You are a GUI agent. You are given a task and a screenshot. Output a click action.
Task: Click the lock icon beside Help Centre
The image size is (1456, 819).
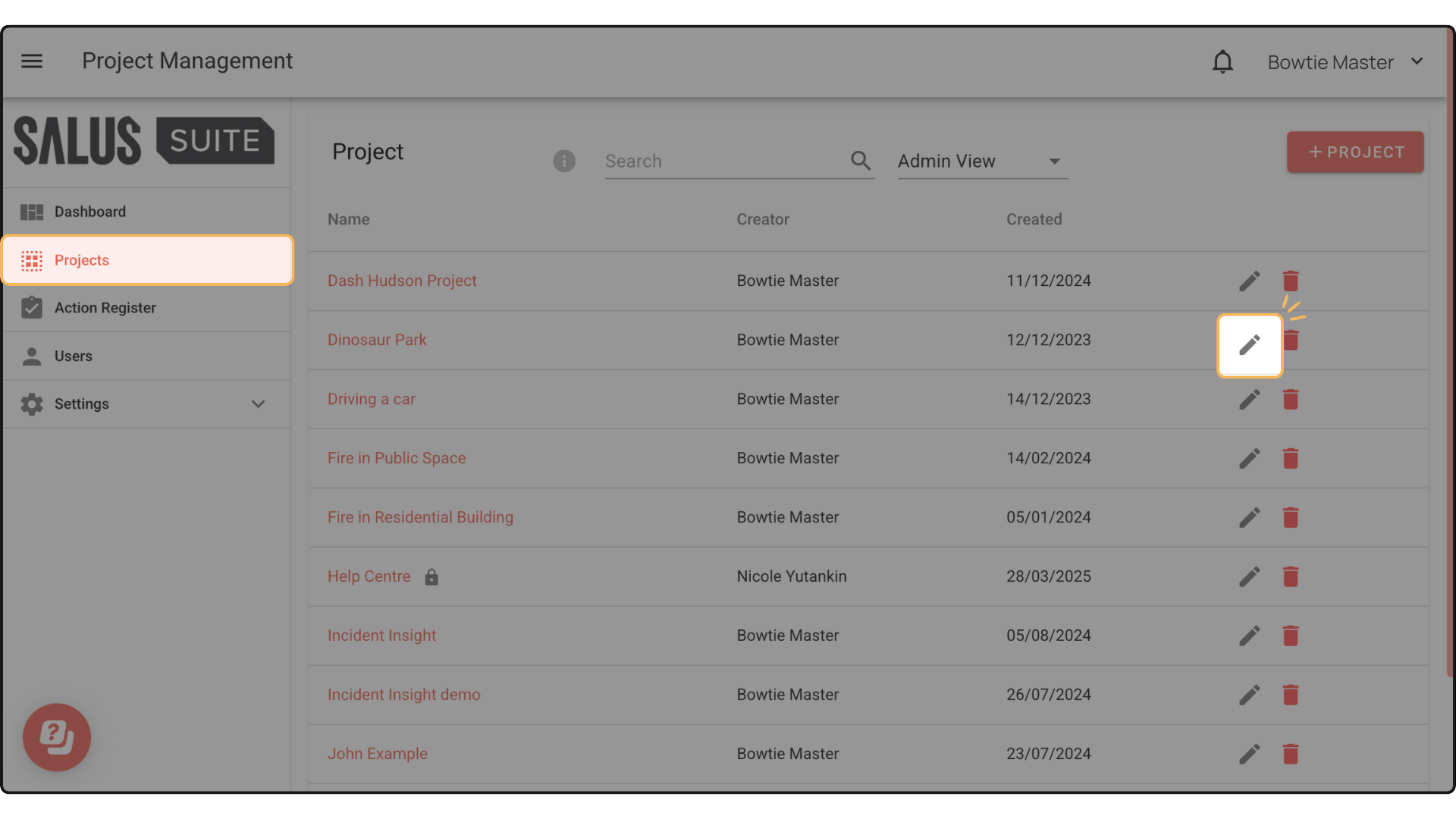pyautogui.click(x=431, y=577)
